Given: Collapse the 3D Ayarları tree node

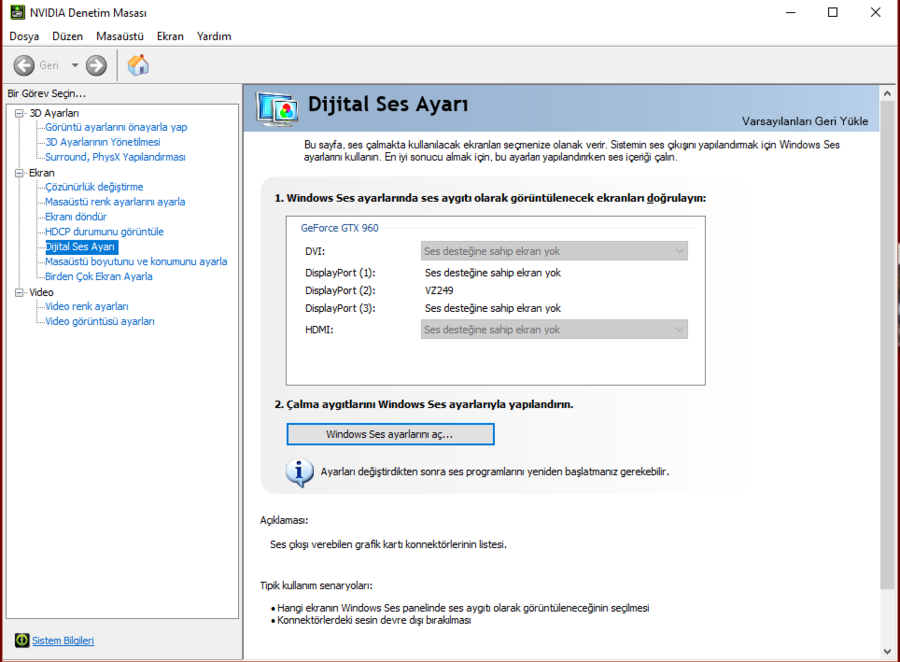Looking at the screenshot, I should [19, 113].
